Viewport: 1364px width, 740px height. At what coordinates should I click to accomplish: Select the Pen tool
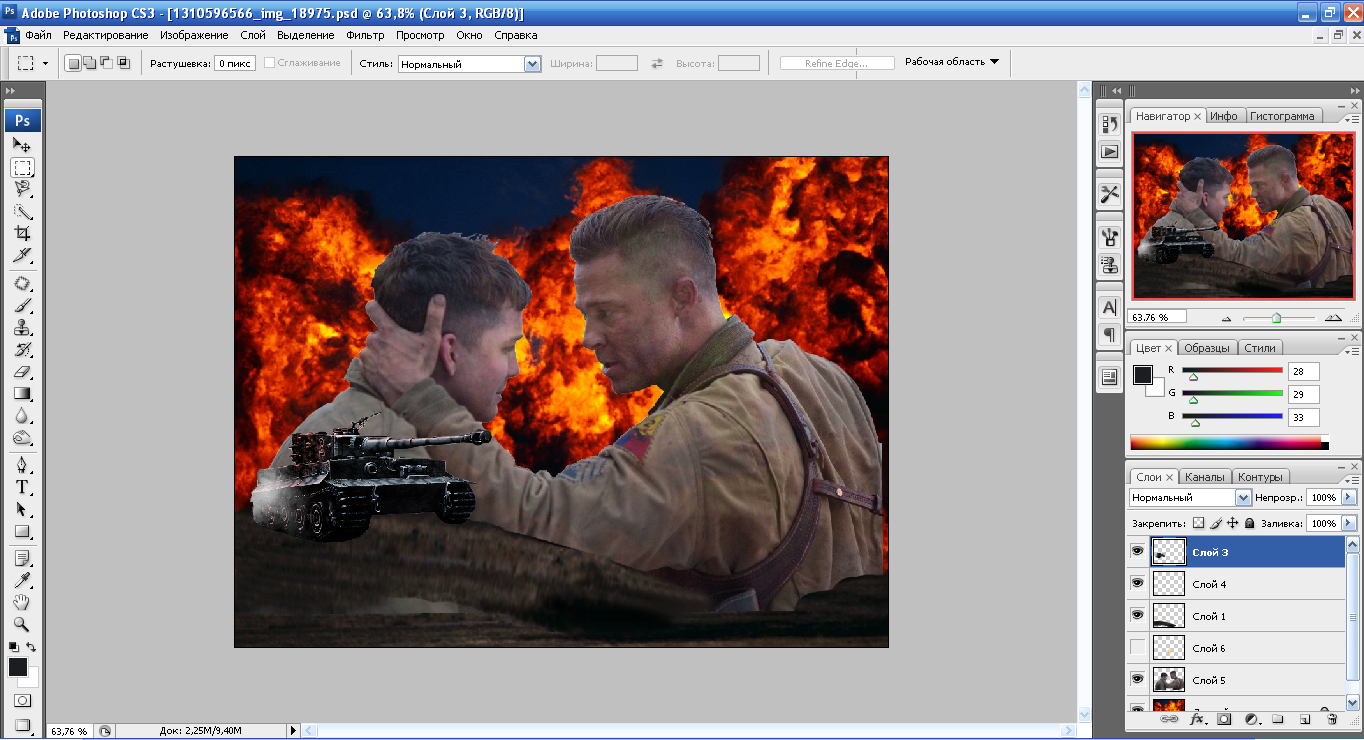(22, 466)
